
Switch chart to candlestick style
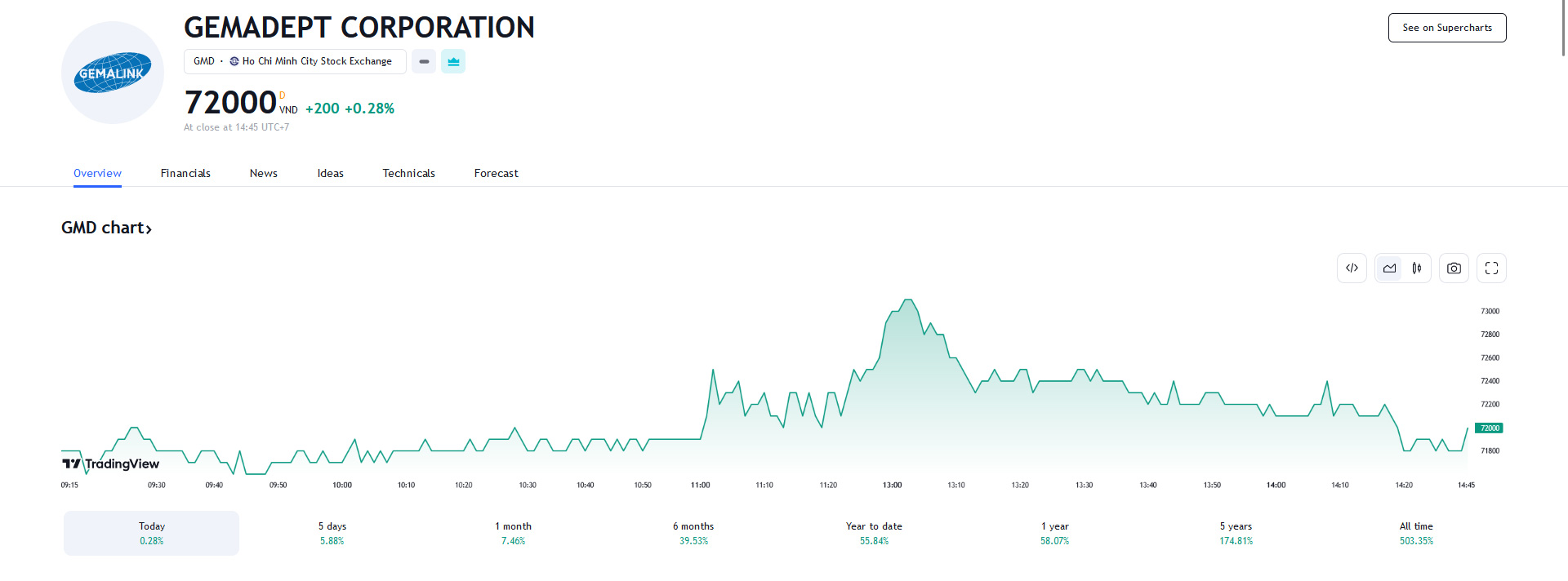[x=1417, y=268]
